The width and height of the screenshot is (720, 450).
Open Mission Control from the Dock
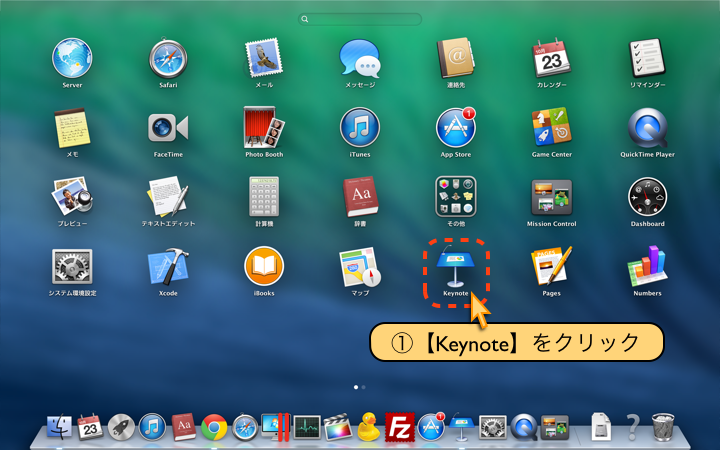[555, 427]
